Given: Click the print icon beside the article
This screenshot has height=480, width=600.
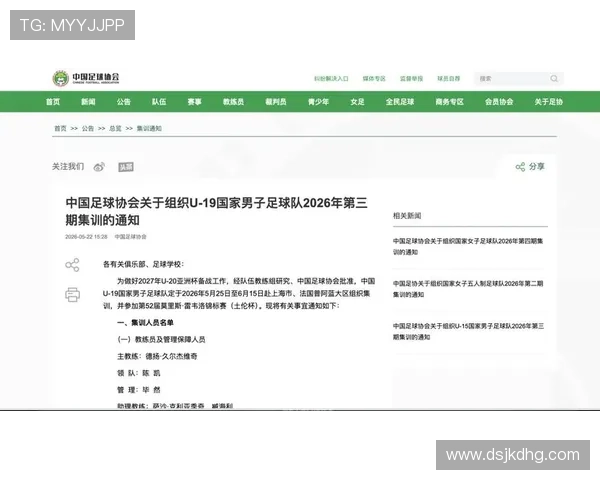Looking at the screenshot, I should 72,294.
